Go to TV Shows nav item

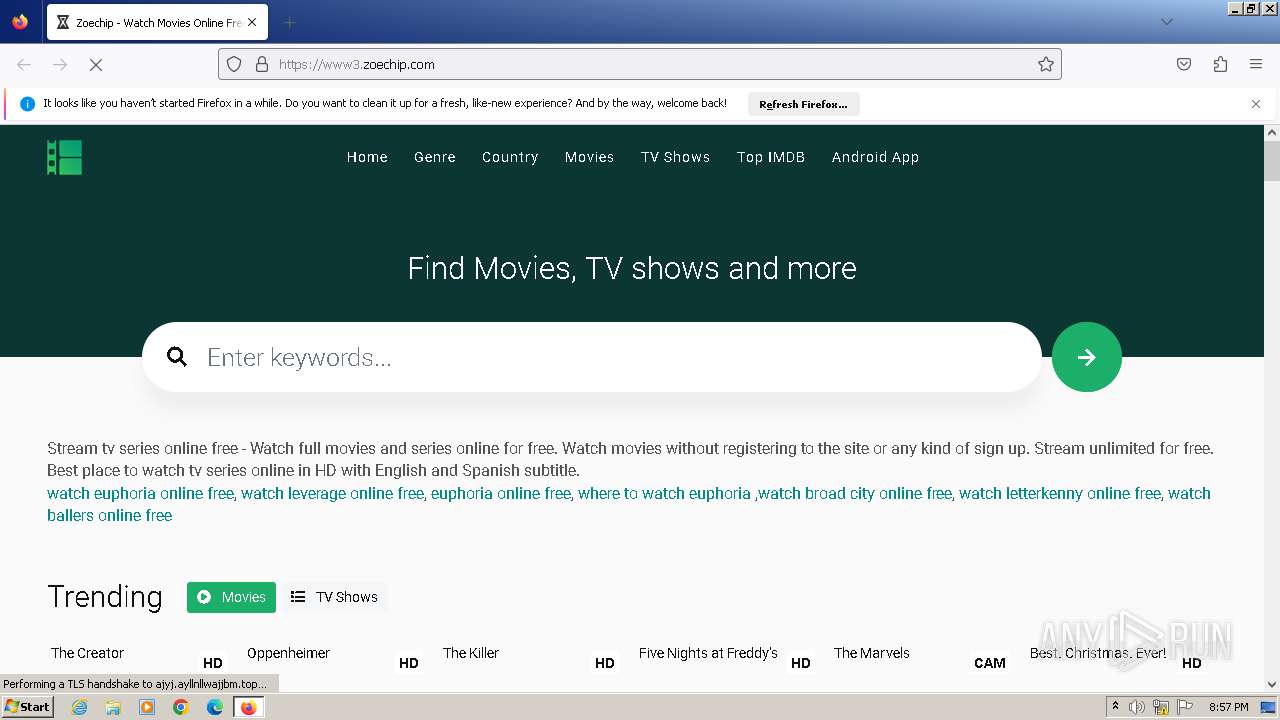(x=676, y=157)
